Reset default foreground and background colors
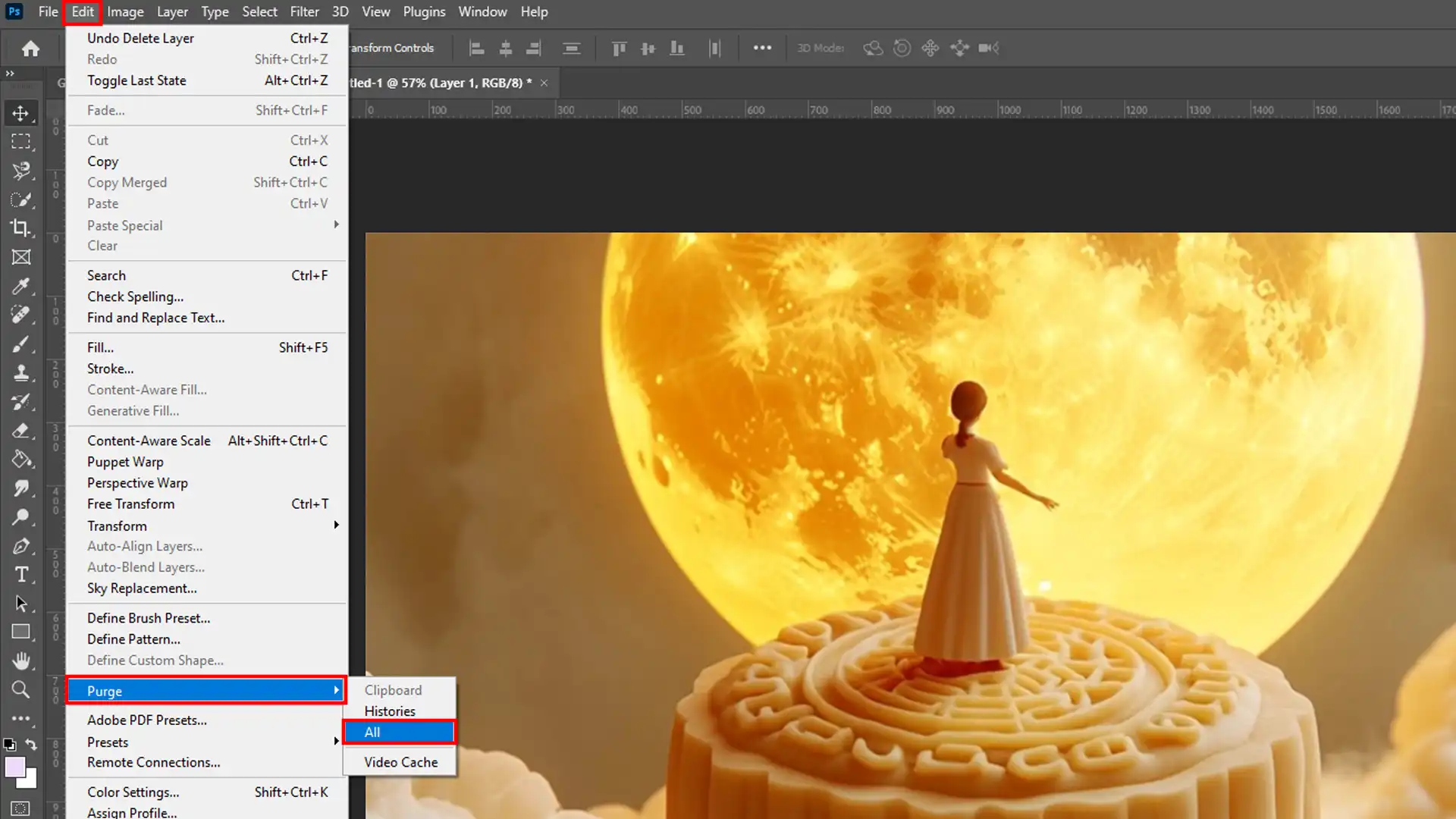Viewport: 1456px width, 819px height. 9,745
